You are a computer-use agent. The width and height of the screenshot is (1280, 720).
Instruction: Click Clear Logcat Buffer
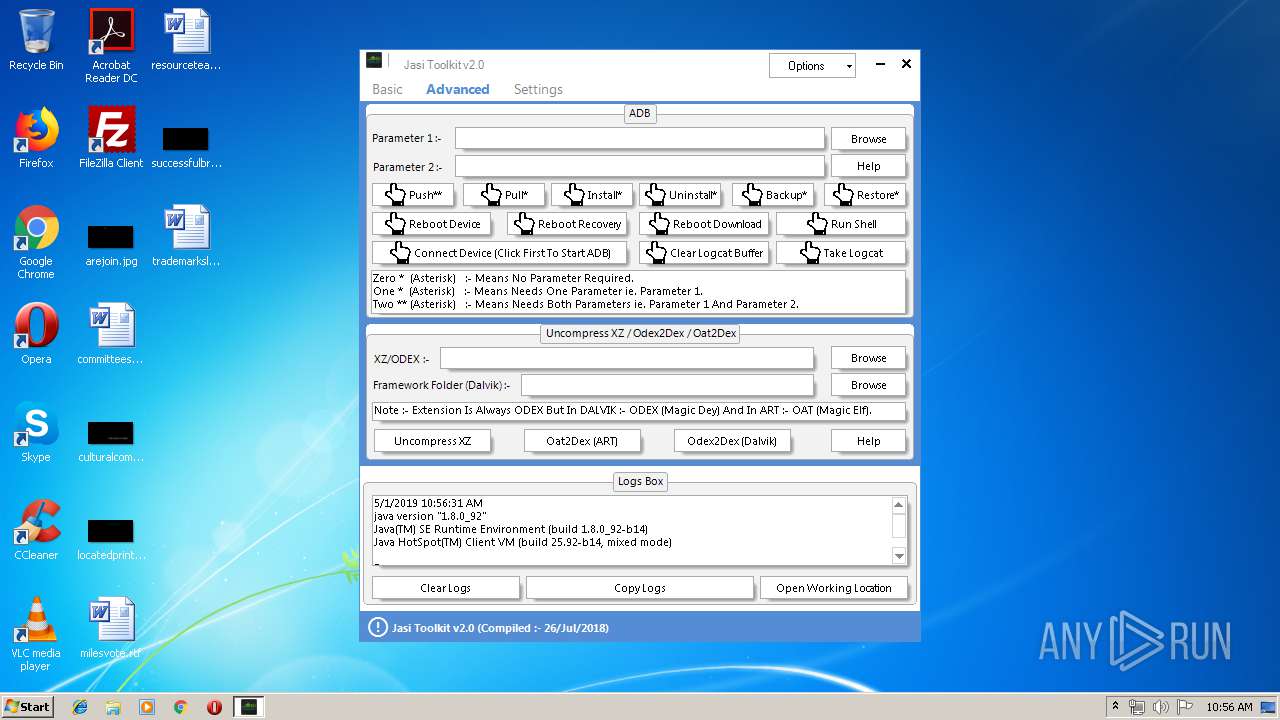point(705,253)
